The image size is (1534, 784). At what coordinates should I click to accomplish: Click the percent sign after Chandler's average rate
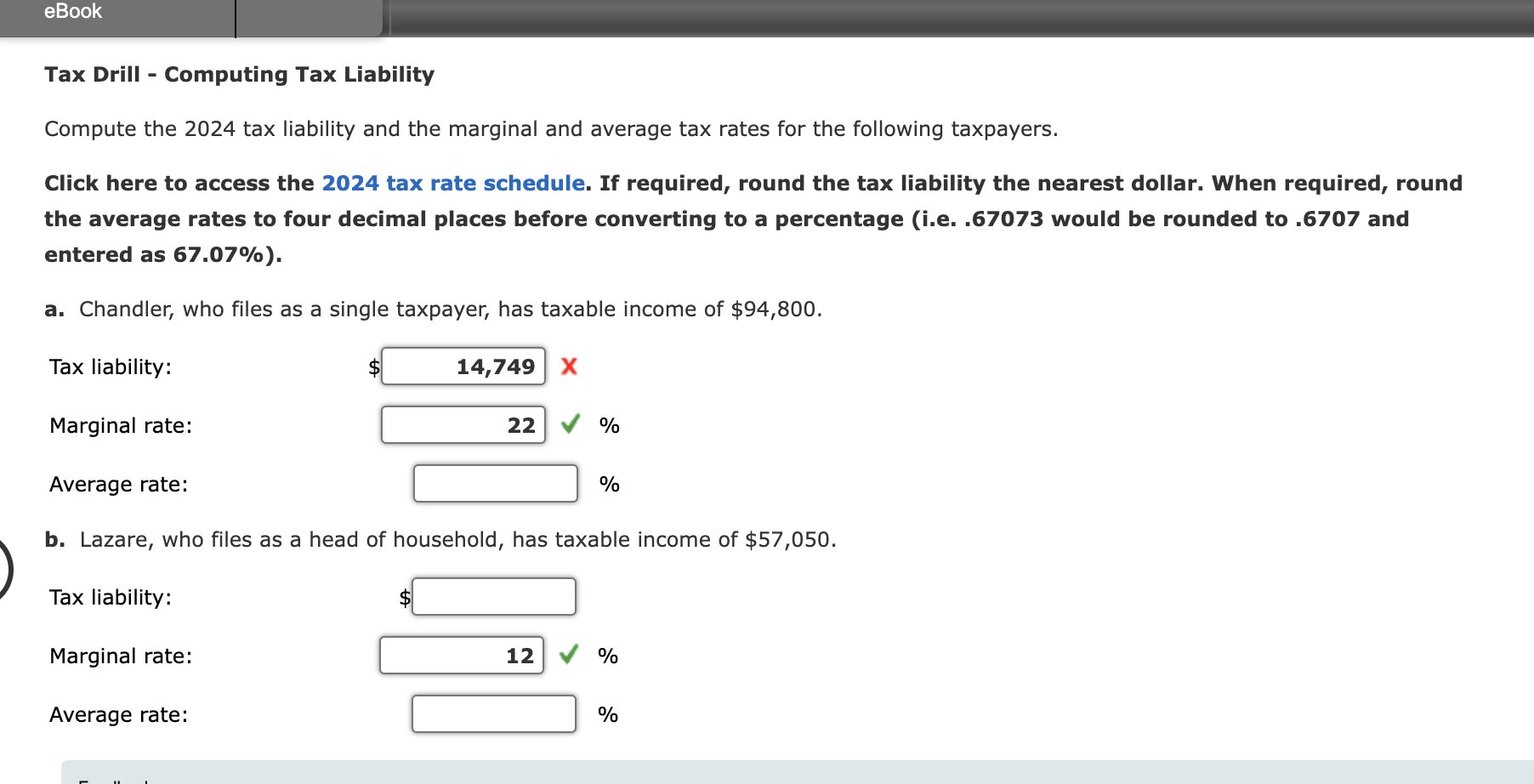tap(608, 483)
